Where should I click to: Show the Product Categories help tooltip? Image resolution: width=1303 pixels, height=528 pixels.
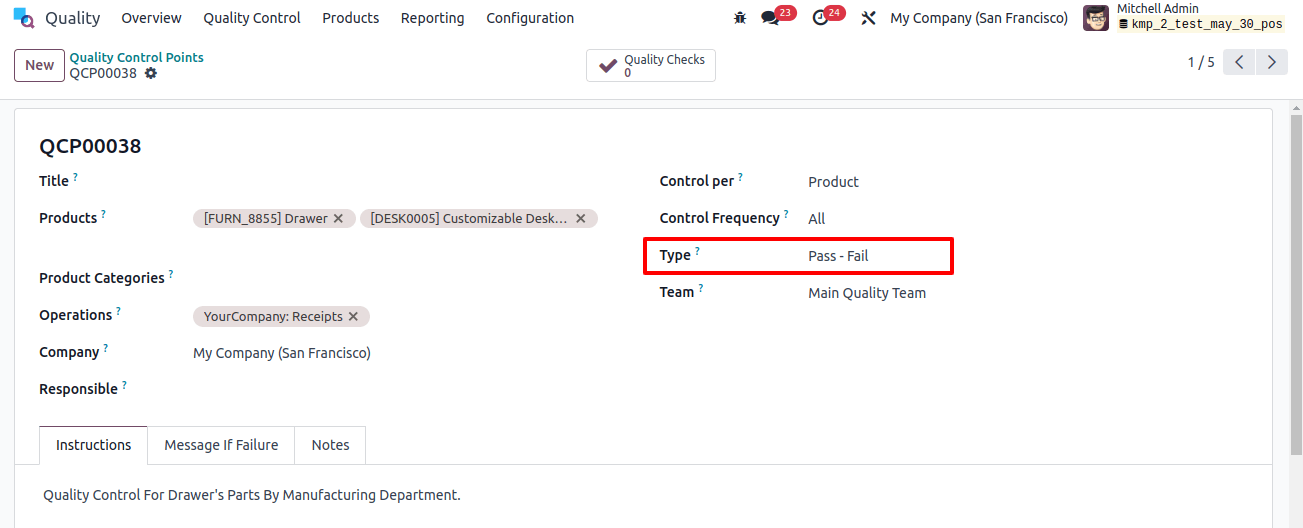171,274
